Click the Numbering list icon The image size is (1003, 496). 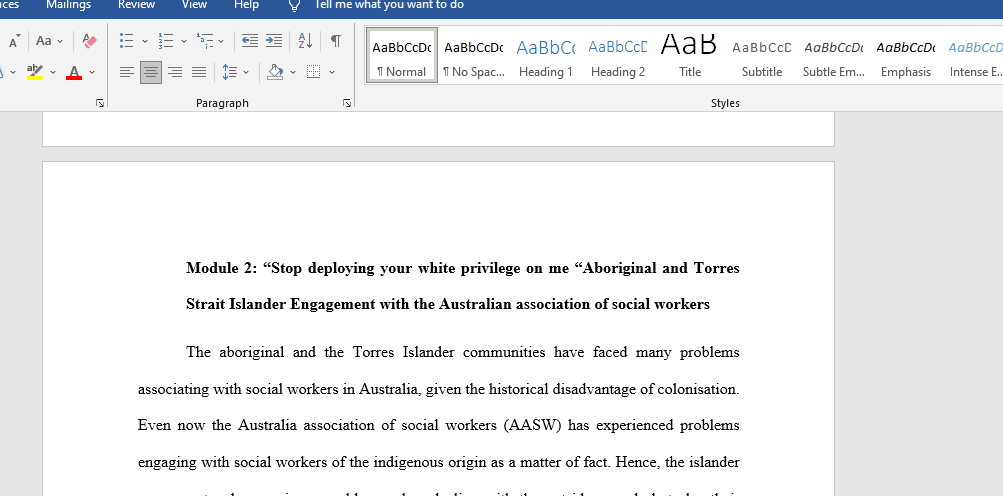(166, 41)
